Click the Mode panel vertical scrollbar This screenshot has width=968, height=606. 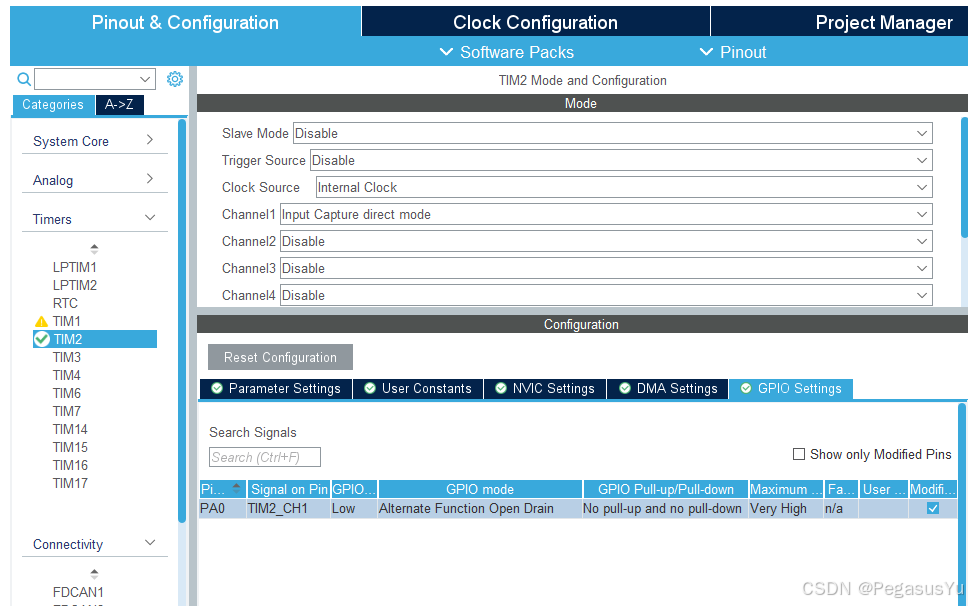(965, 178)
